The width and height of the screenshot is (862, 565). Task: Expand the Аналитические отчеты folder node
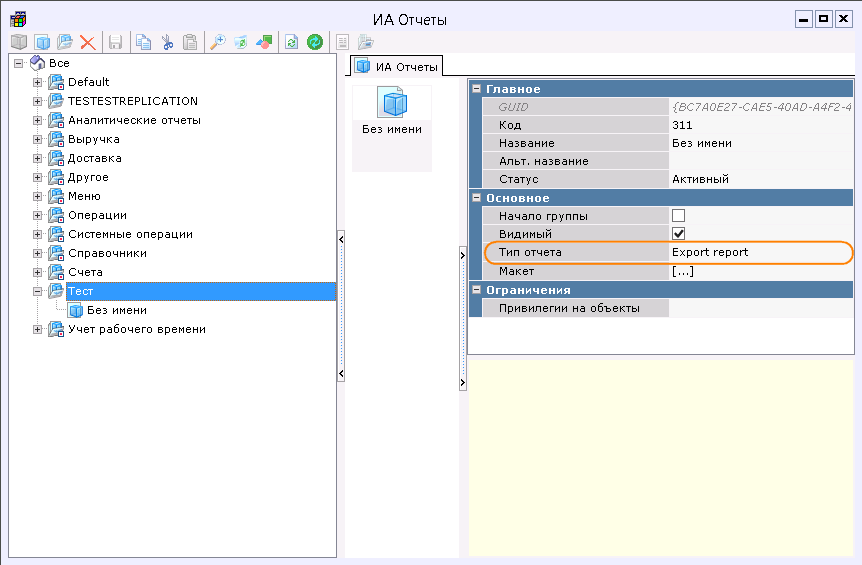pyautogui.click(x=38, y=121)
